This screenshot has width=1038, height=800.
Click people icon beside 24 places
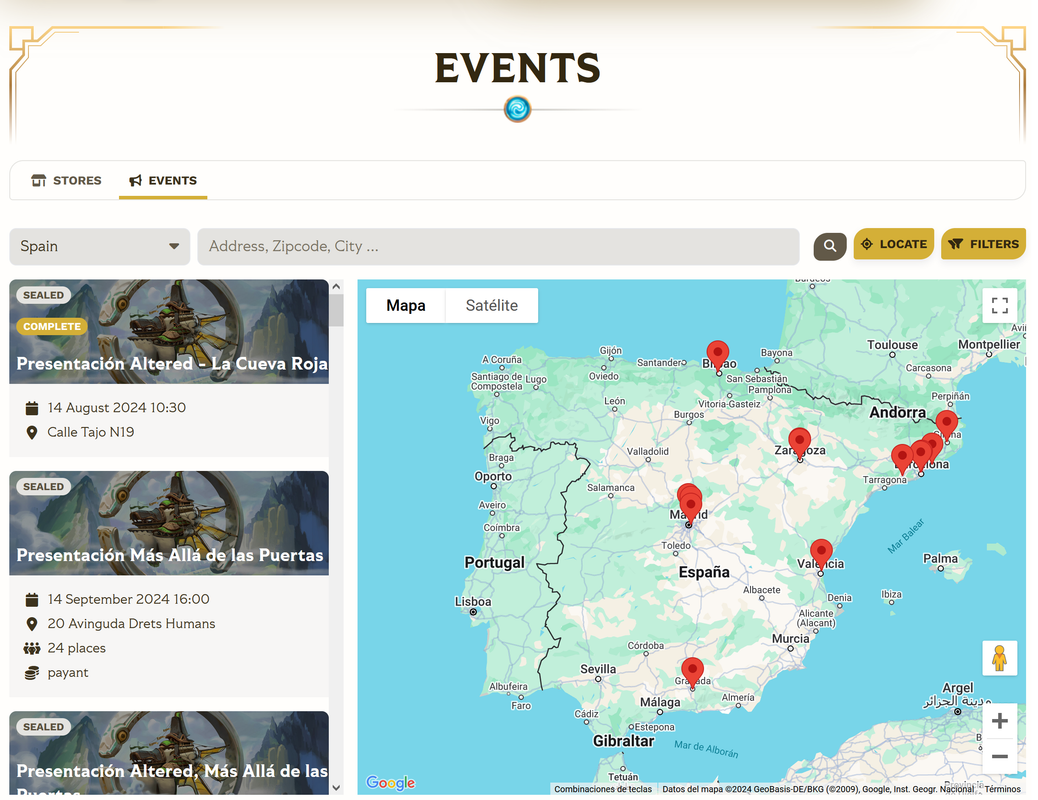click(31, 648)
